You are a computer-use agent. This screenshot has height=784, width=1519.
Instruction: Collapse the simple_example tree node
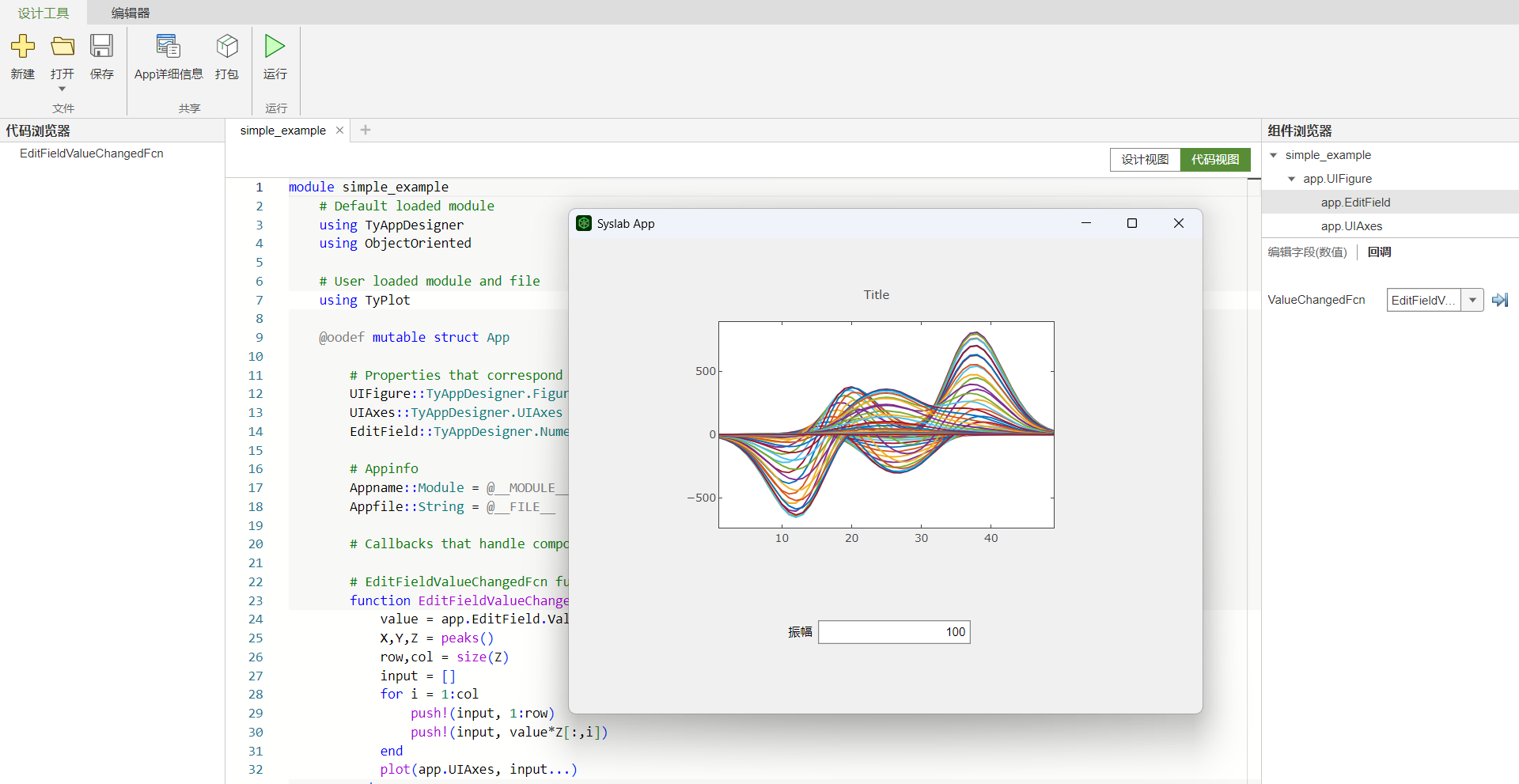pyautogui.click(x=1274, y=155)
